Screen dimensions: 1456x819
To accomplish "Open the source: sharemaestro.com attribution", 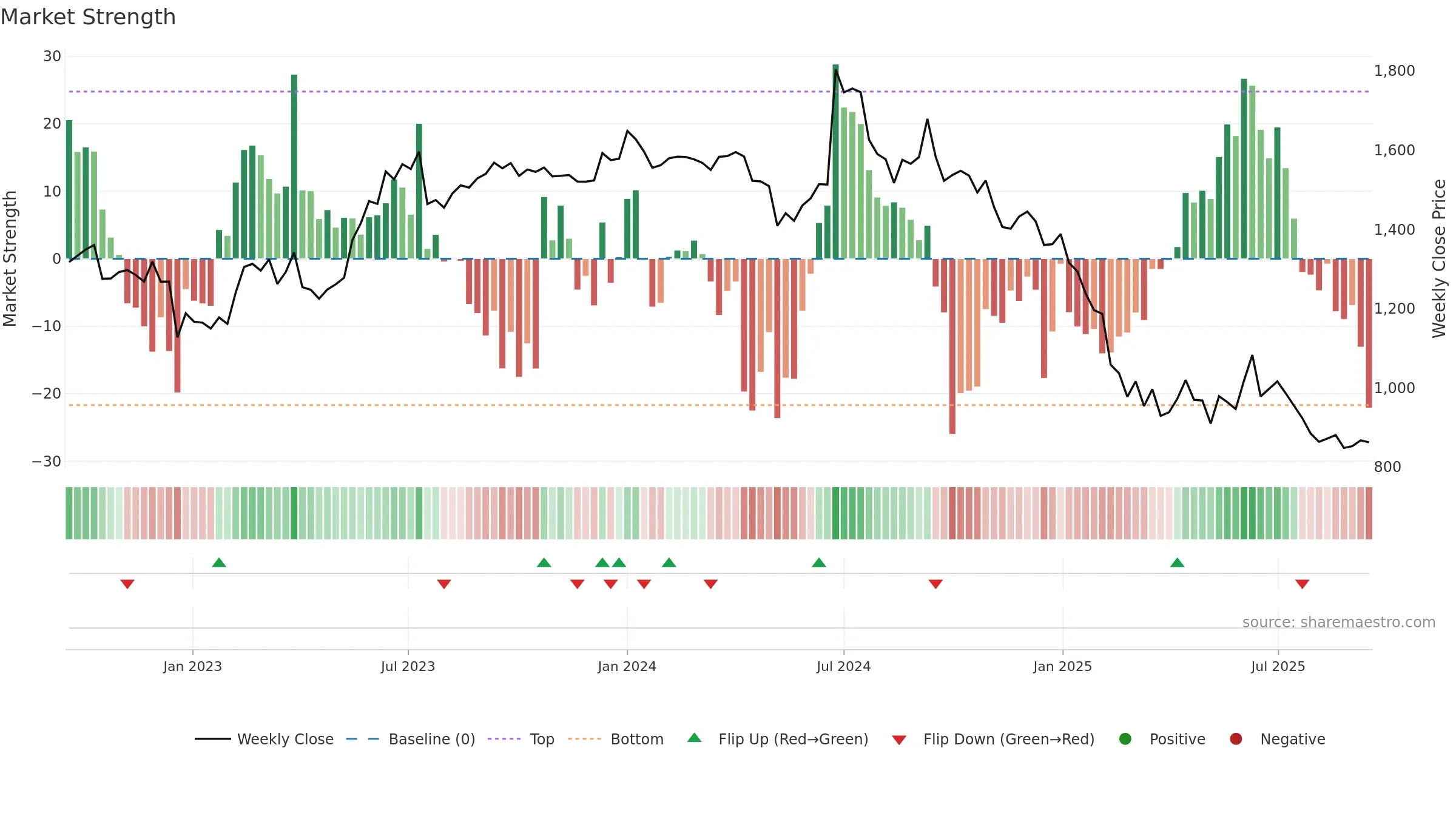I will tap(1339, 622).
